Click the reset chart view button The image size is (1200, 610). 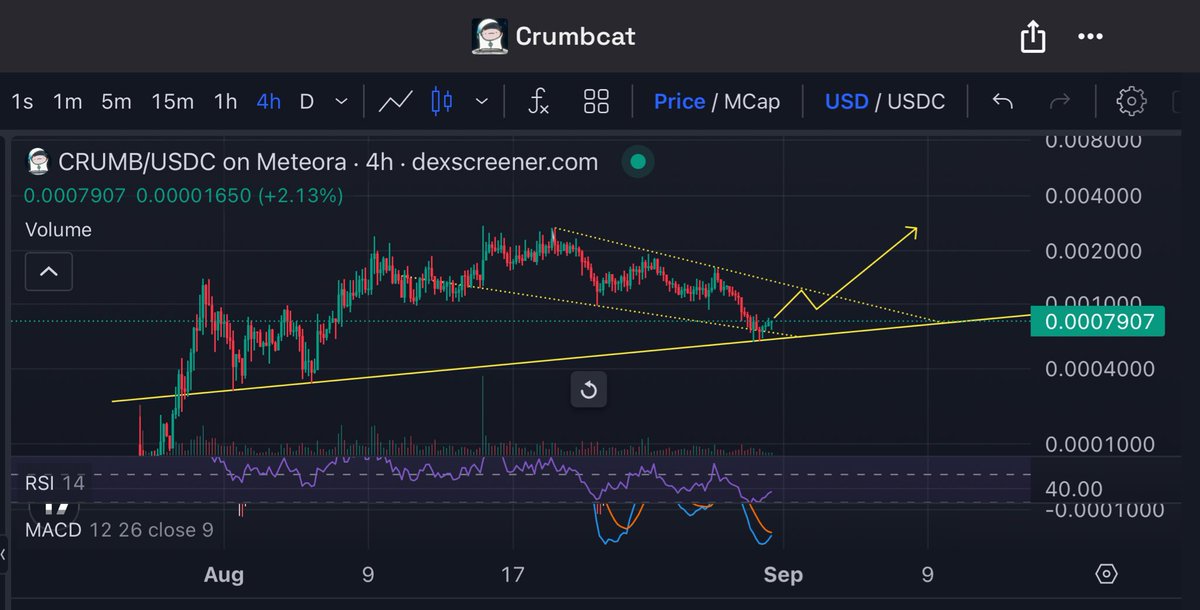click(x=589, y=390)
